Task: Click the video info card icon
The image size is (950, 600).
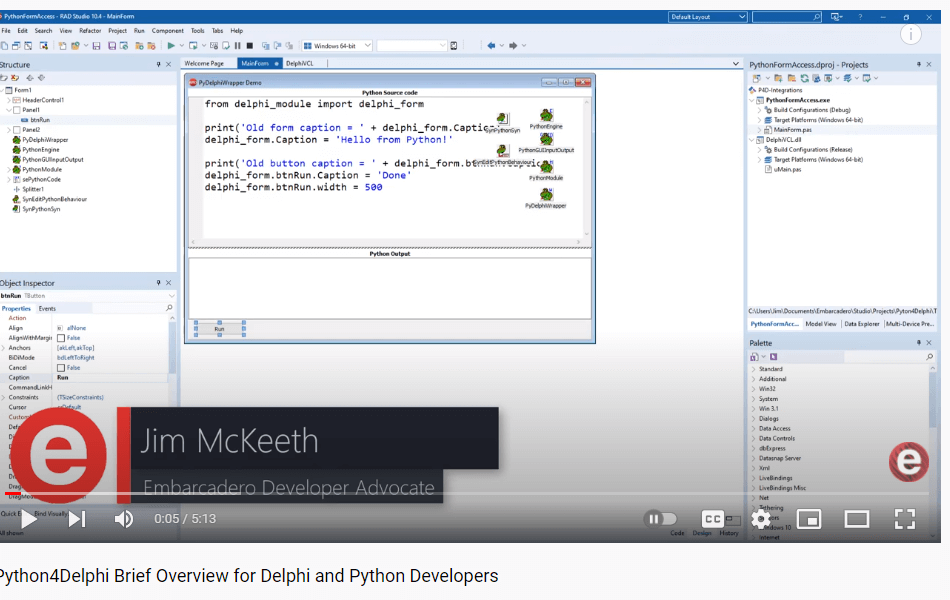Action: [x=911, y=35]
